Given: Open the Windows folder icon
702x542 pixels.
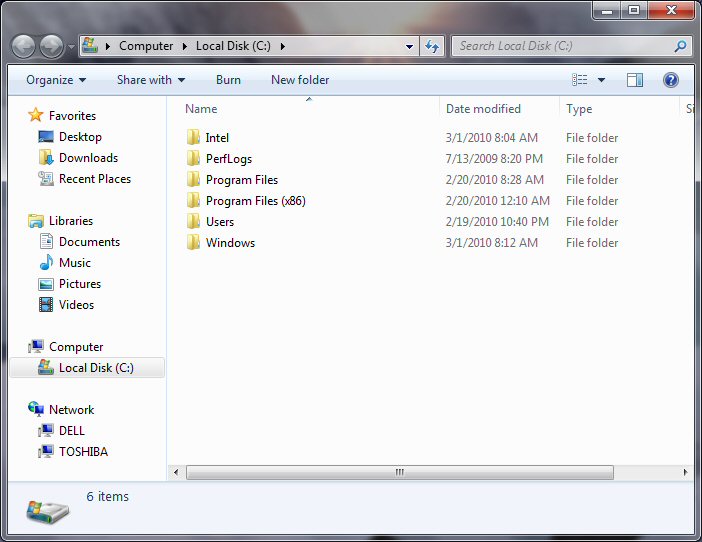Looking at the screenshot, I should 193,243.
